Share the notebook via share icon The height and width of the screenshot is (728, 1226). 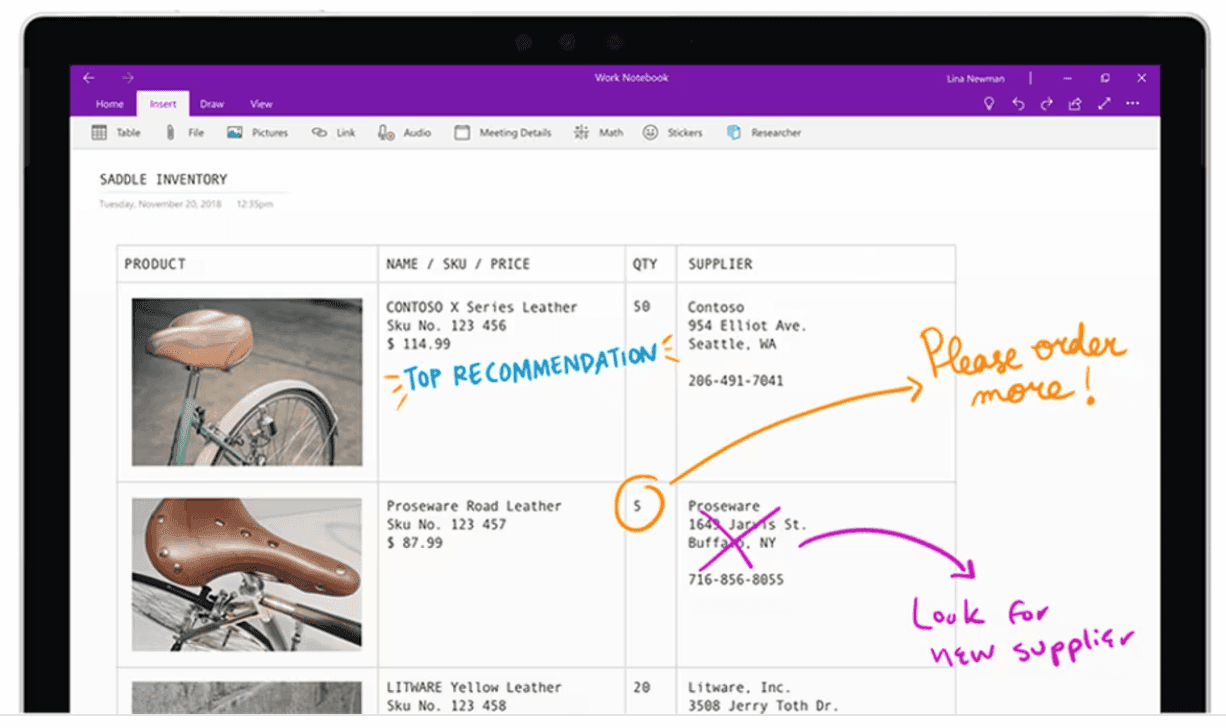(x=1075, y=104)
